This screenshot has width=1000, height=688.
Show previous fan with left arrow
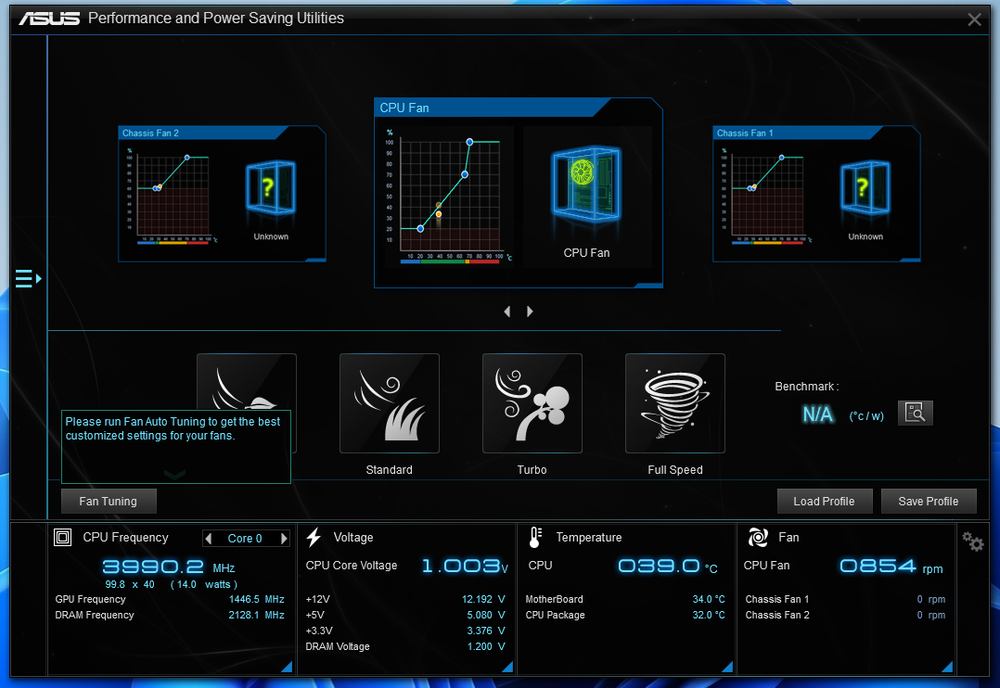(507, 312)
